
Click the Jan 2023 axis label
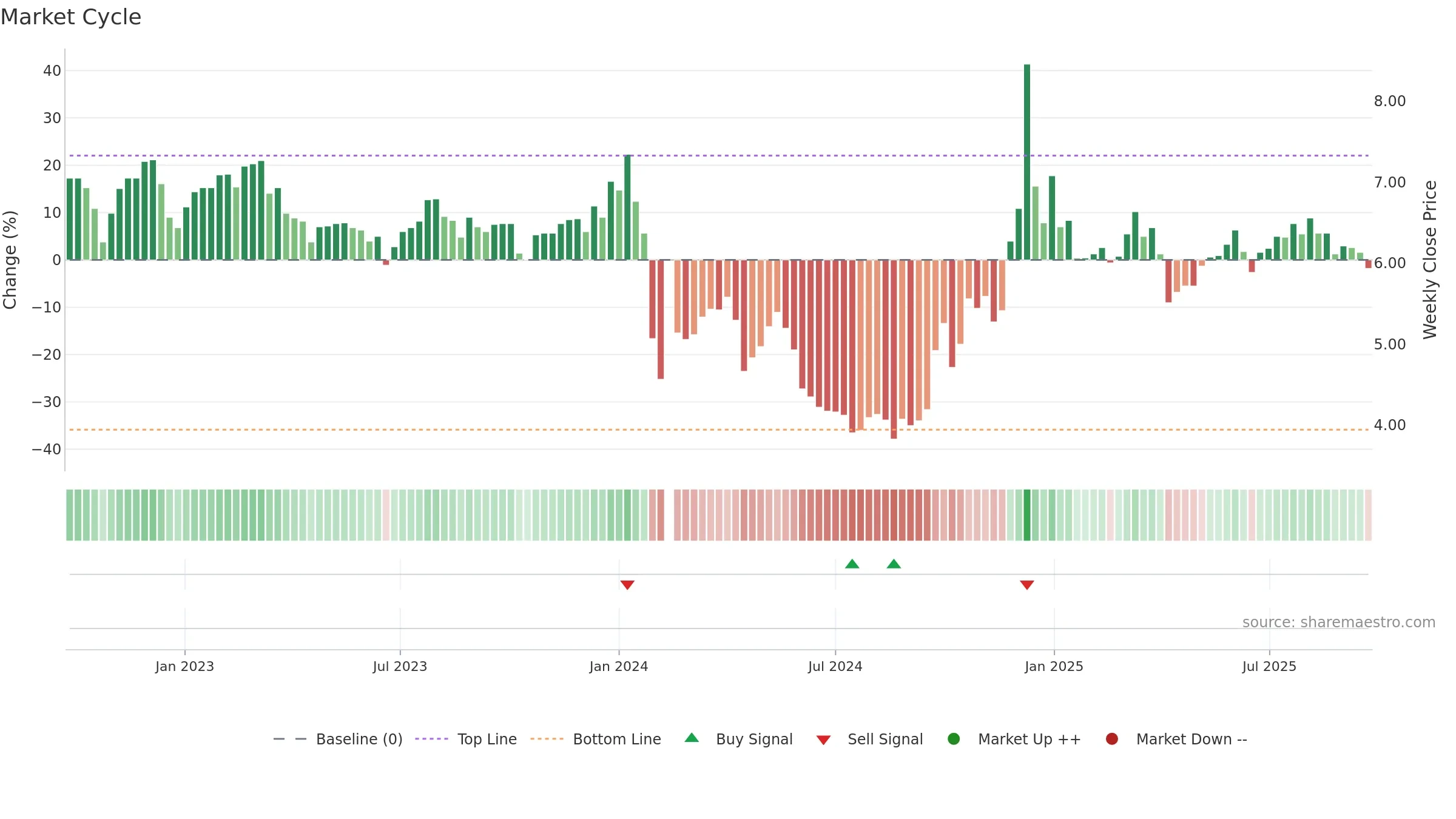click(x=184, y=666)
